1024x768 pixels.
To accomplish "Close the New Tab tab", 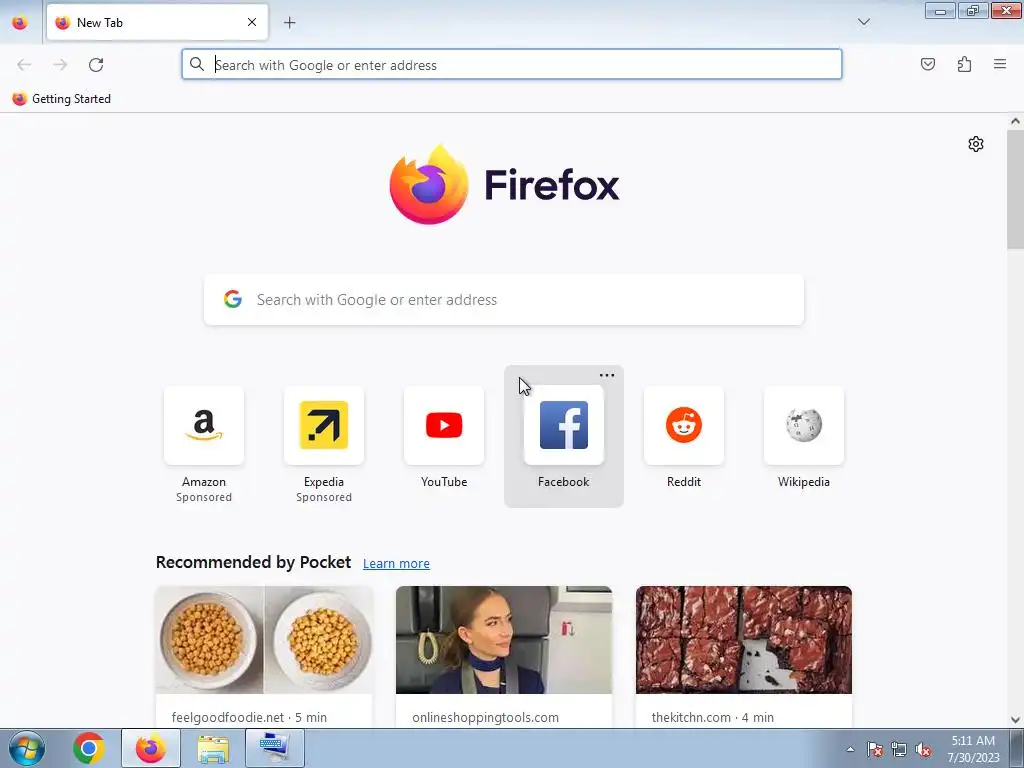I will [x=251, y=22].
